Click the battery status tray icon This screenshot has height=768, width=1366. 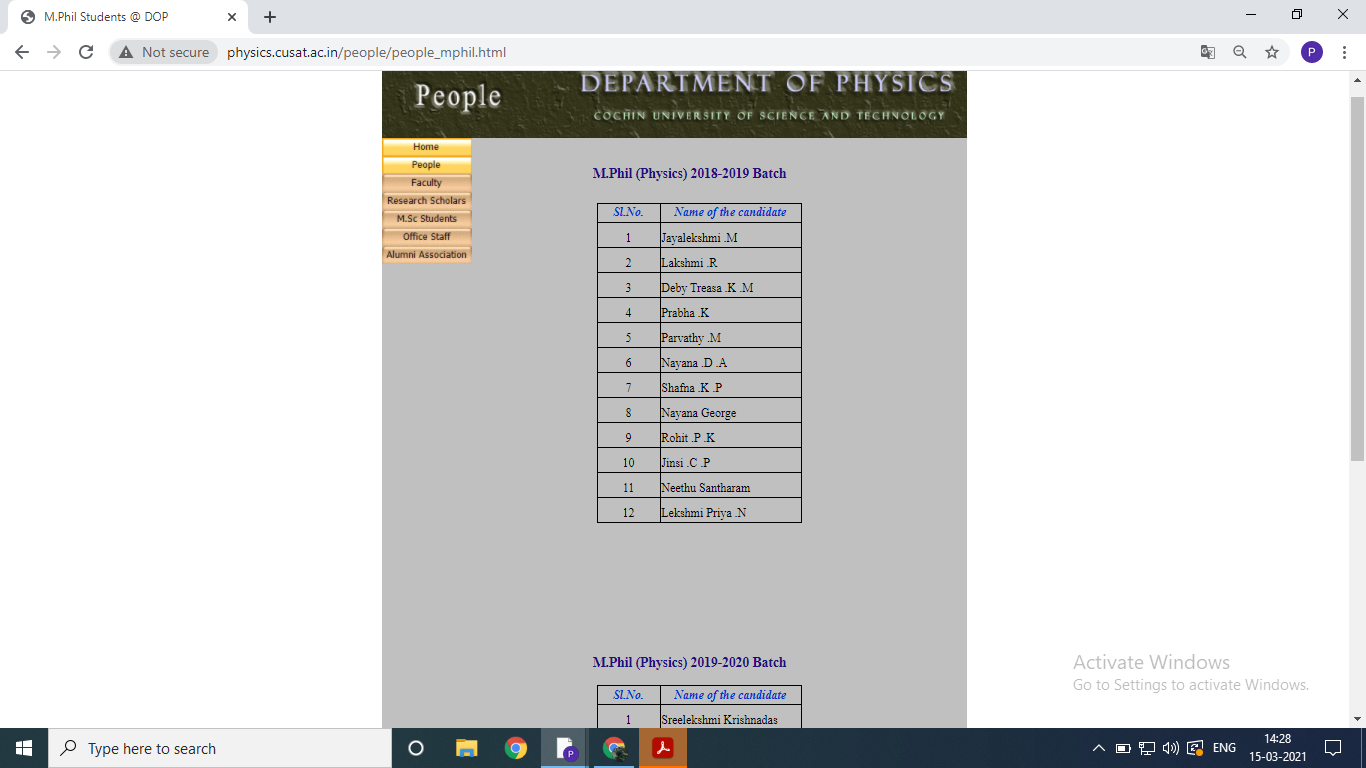tap(1123, 748)
